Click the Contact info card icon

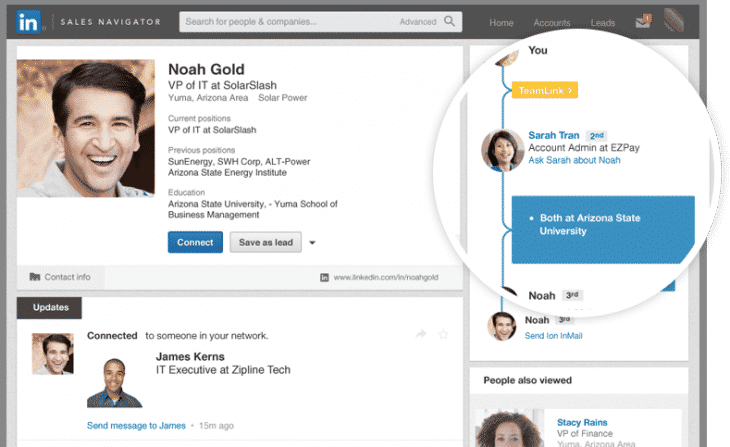click(x=35, y=277)
